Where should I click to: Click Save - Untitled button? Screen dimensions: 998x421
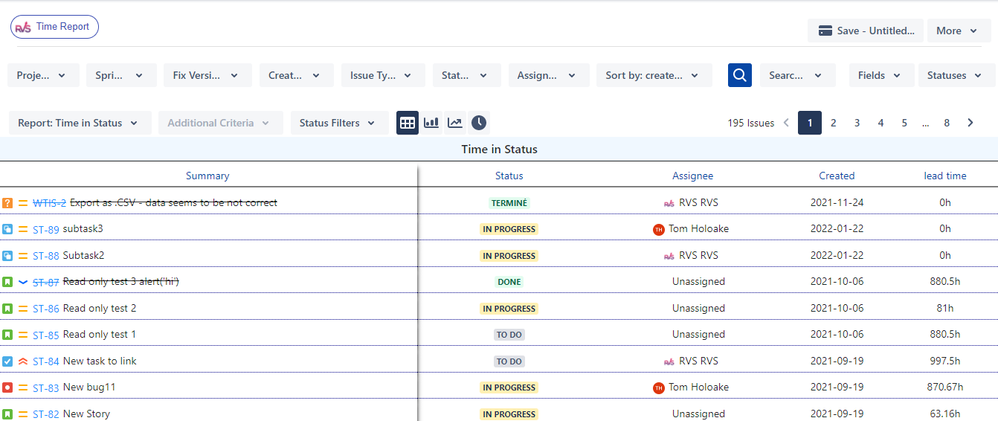click(x=866, y=31)
